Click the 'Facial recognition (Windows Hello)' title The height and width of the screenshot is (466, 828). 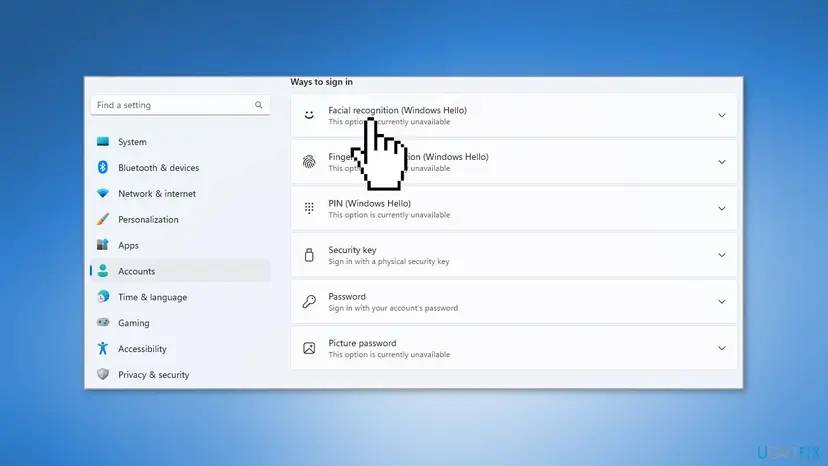398,110
